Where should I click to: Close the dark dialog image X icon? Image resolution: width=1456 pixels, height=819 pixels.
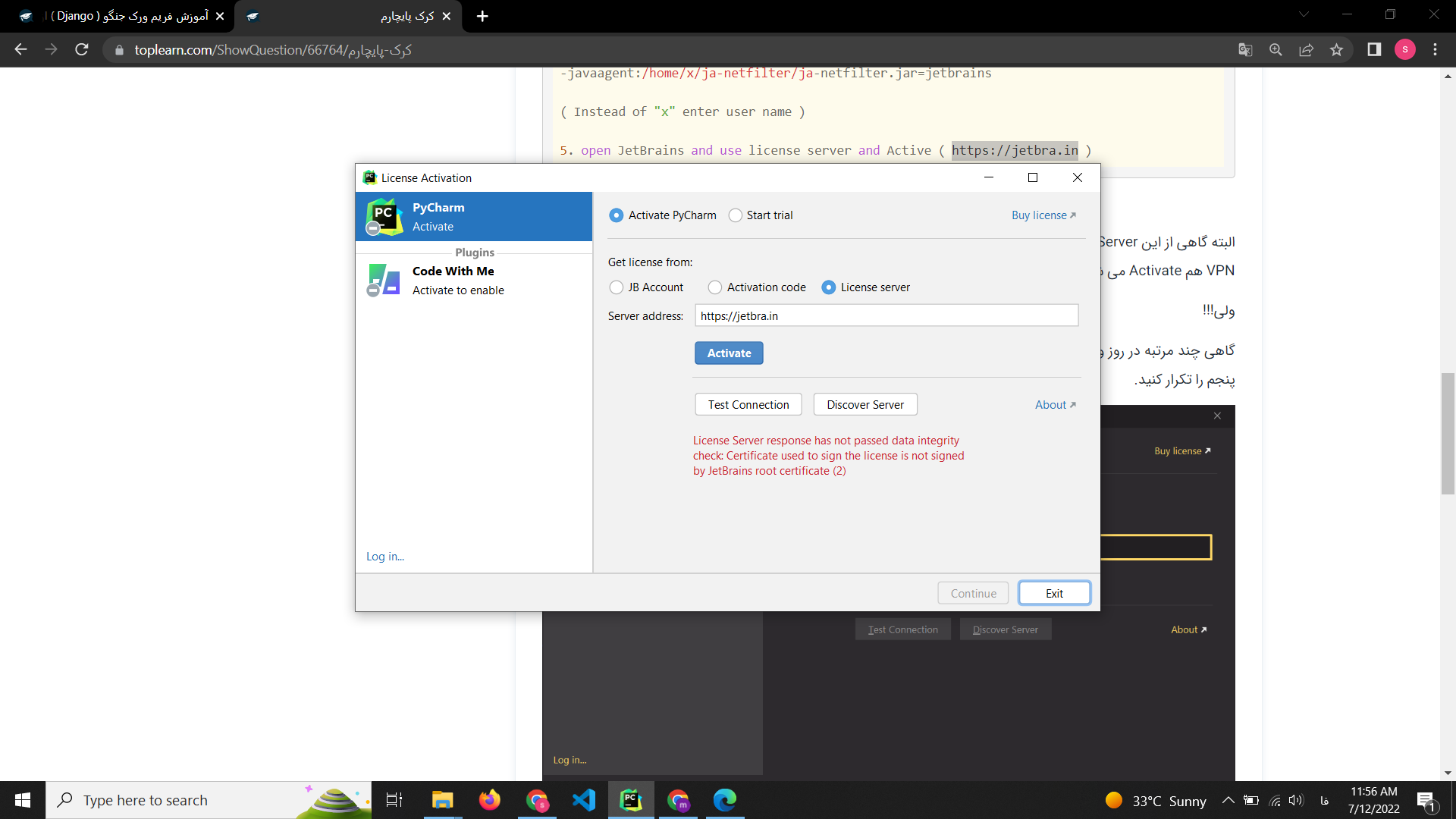click(1217, 416)
